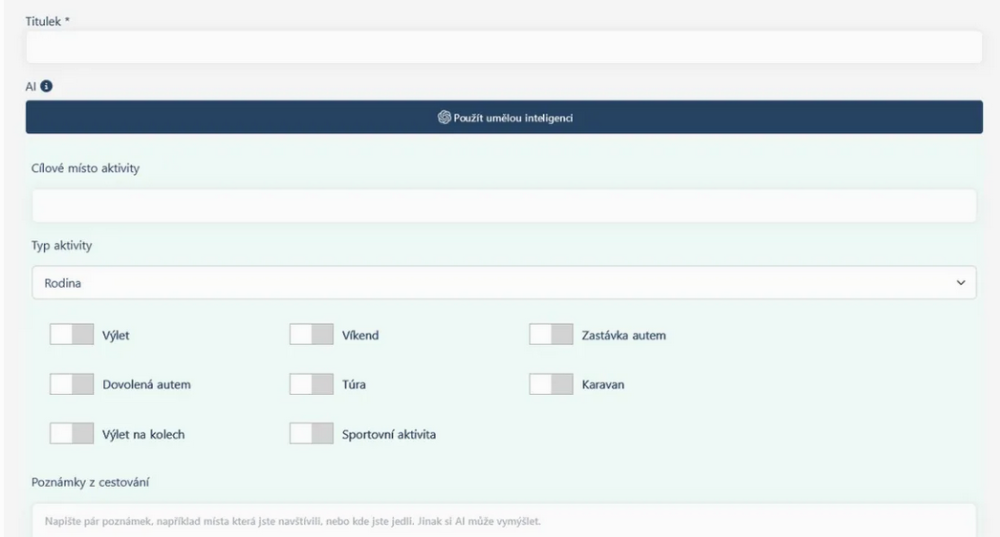Switch on Dovolená autem

78,384
